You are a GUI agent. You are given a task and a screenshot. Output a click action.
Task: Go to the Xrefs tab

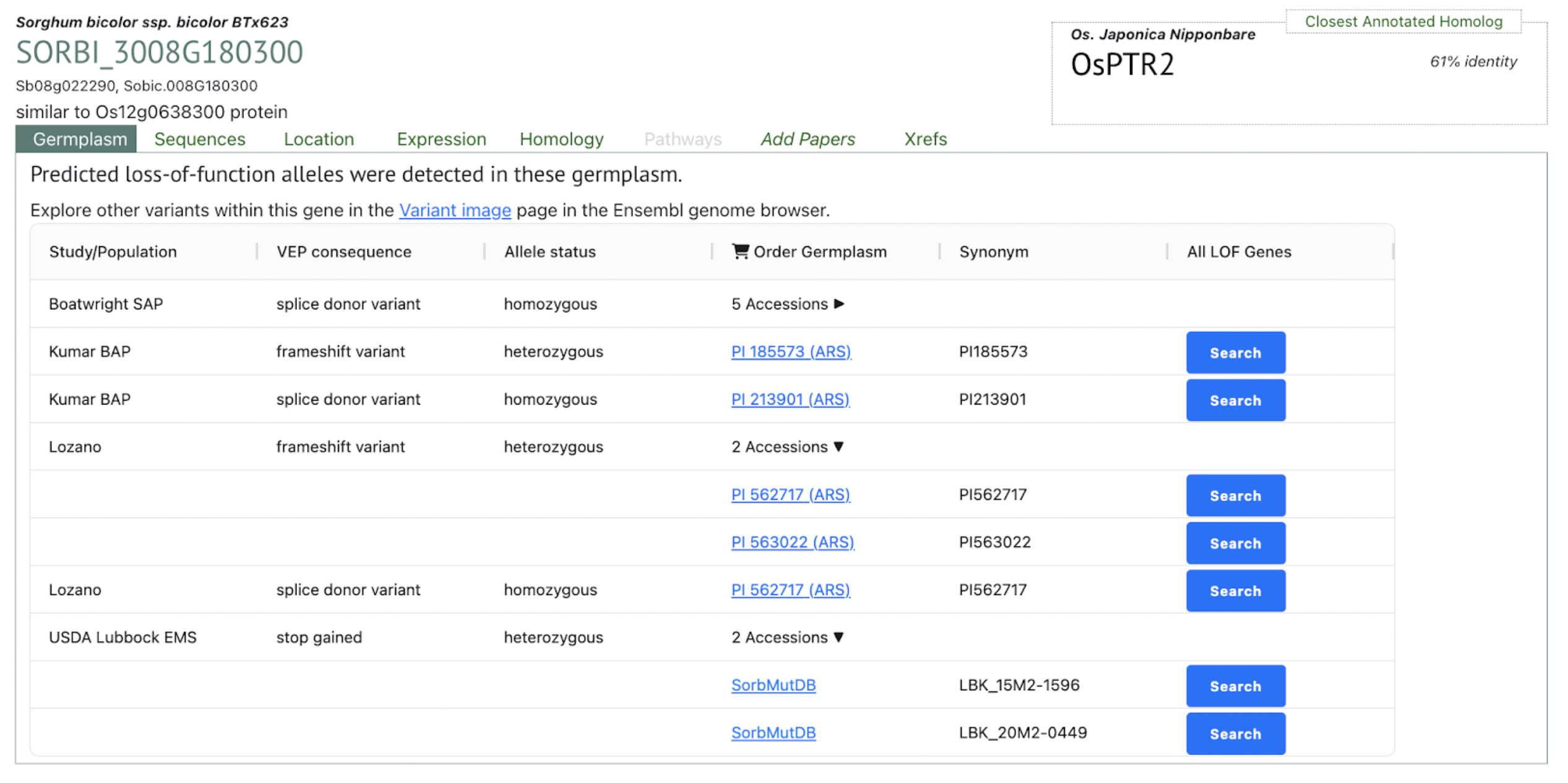[925, 139]
